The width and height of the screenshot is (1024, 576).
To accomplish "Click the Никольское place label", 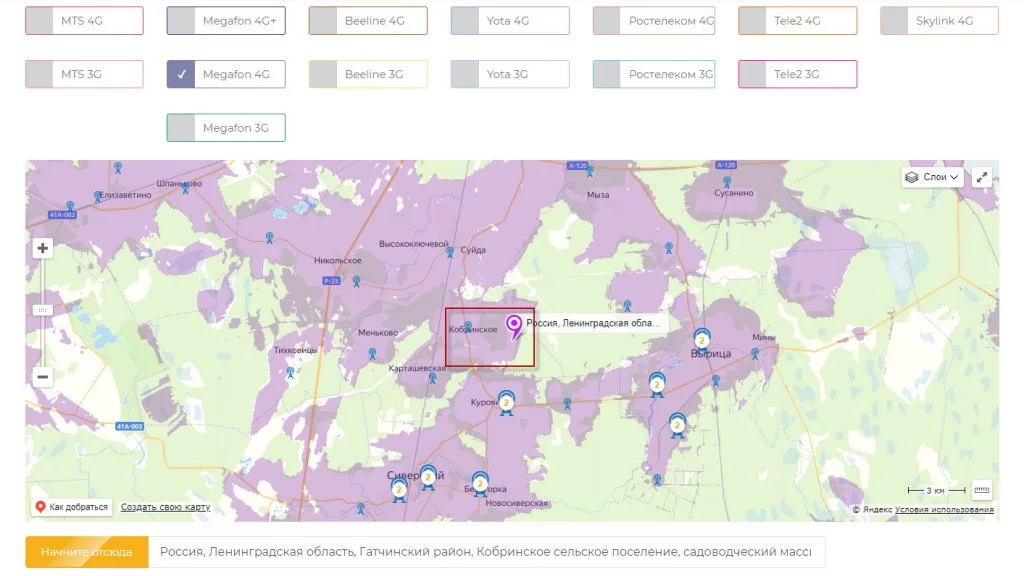I will 338,261.
